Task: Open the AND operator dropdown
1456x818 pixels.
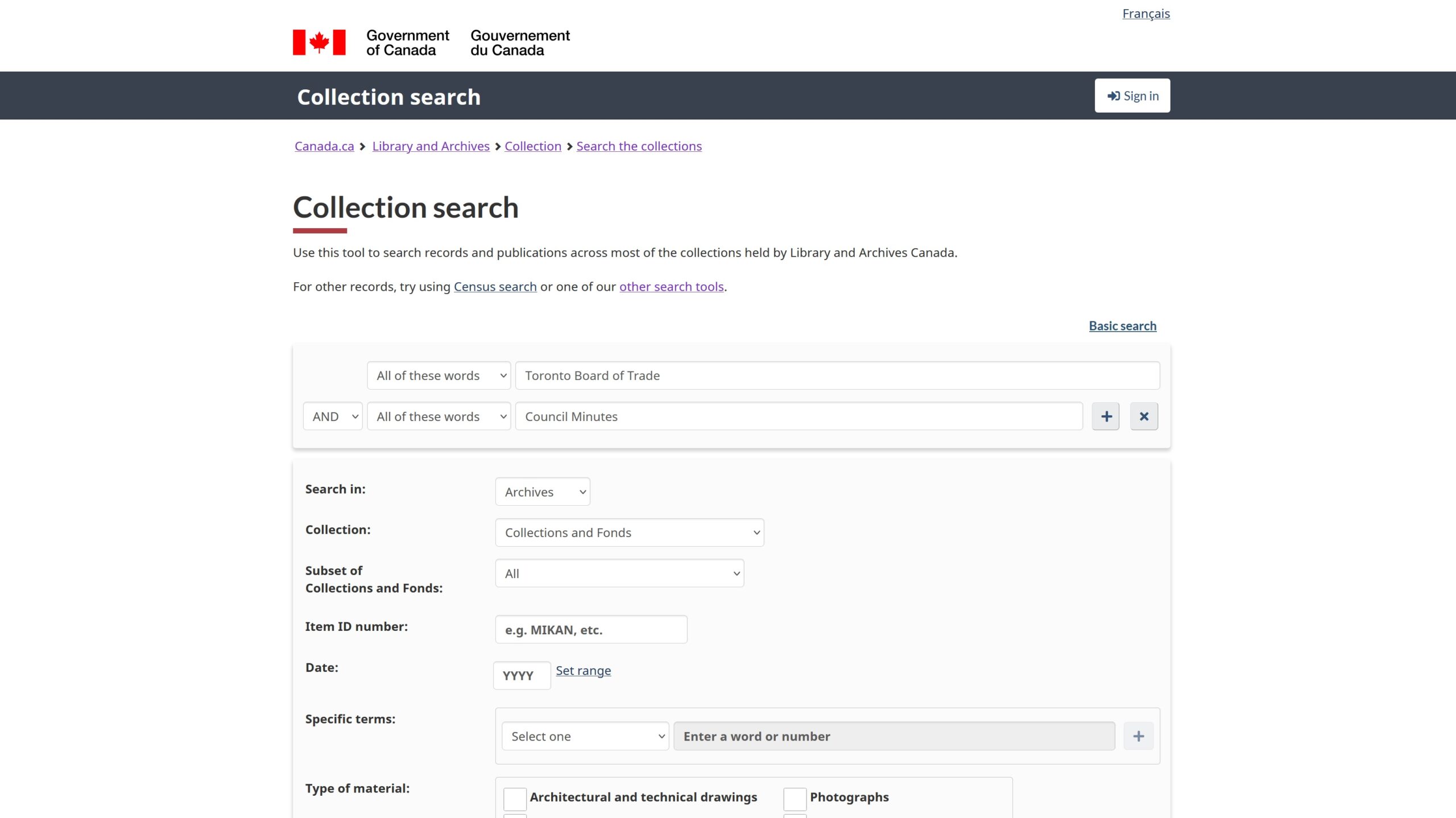Action: [x=333, y=416]
